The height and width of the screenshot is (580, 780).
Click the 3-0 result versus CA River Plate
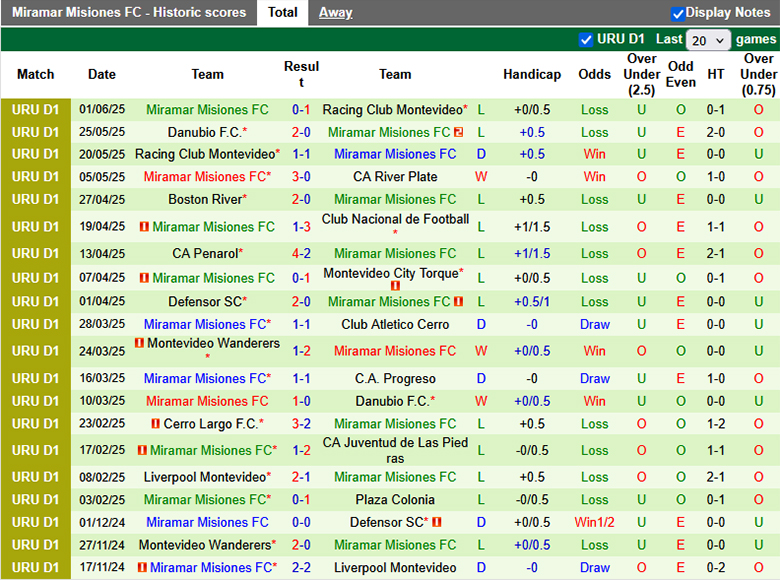pos(301,177)
